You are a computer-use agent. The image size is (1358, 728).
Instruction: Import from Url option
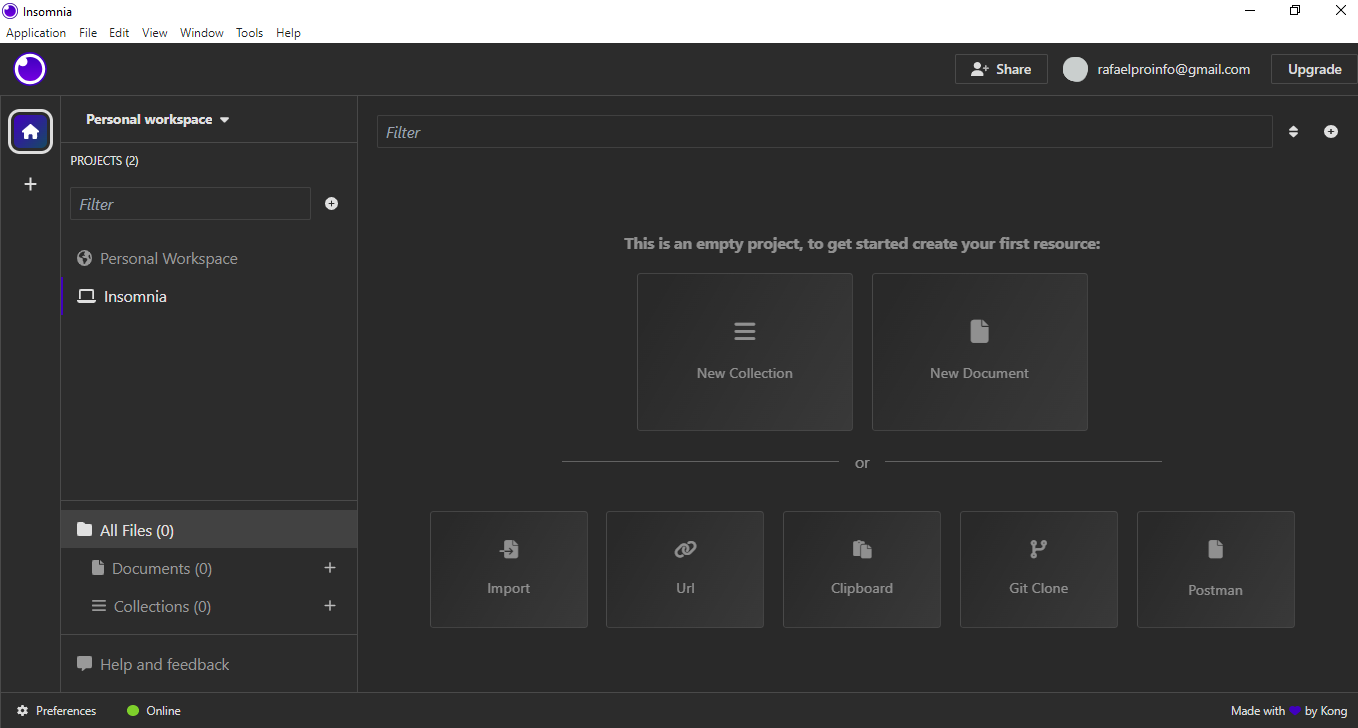[685, 570]
